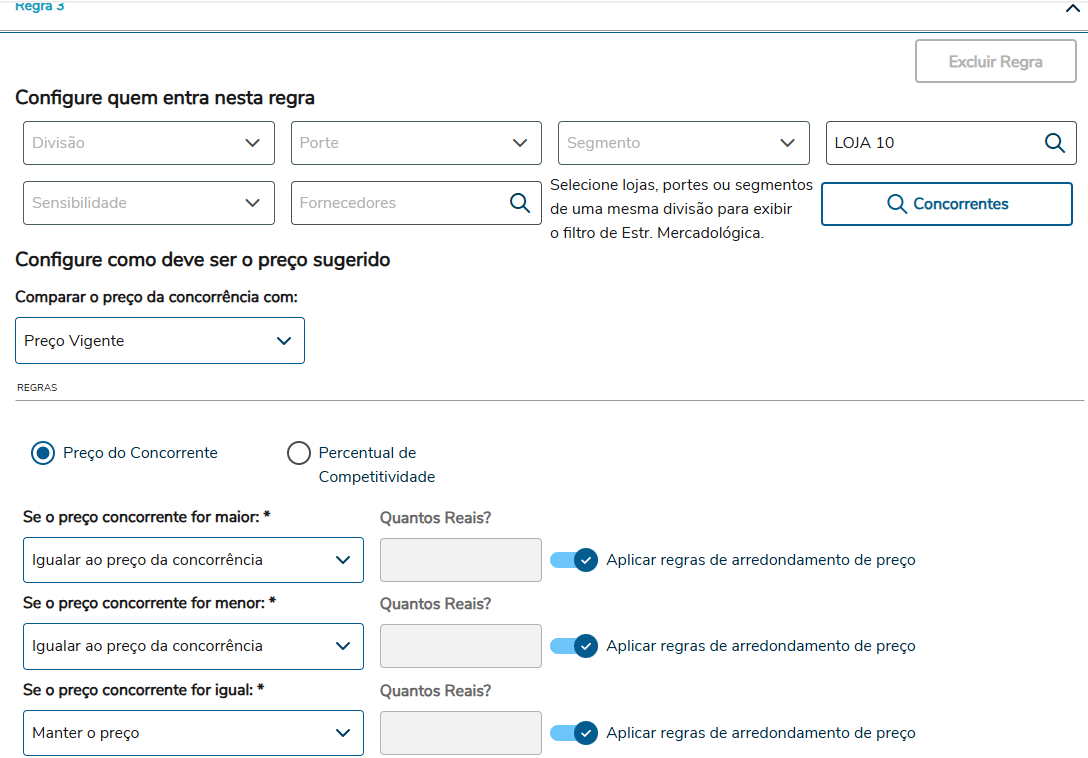Image resolution: width=1088 pixels, height=758 pixels.
Task: Select the Preço do Concorrente radio button
Action: tap(43, 453)
